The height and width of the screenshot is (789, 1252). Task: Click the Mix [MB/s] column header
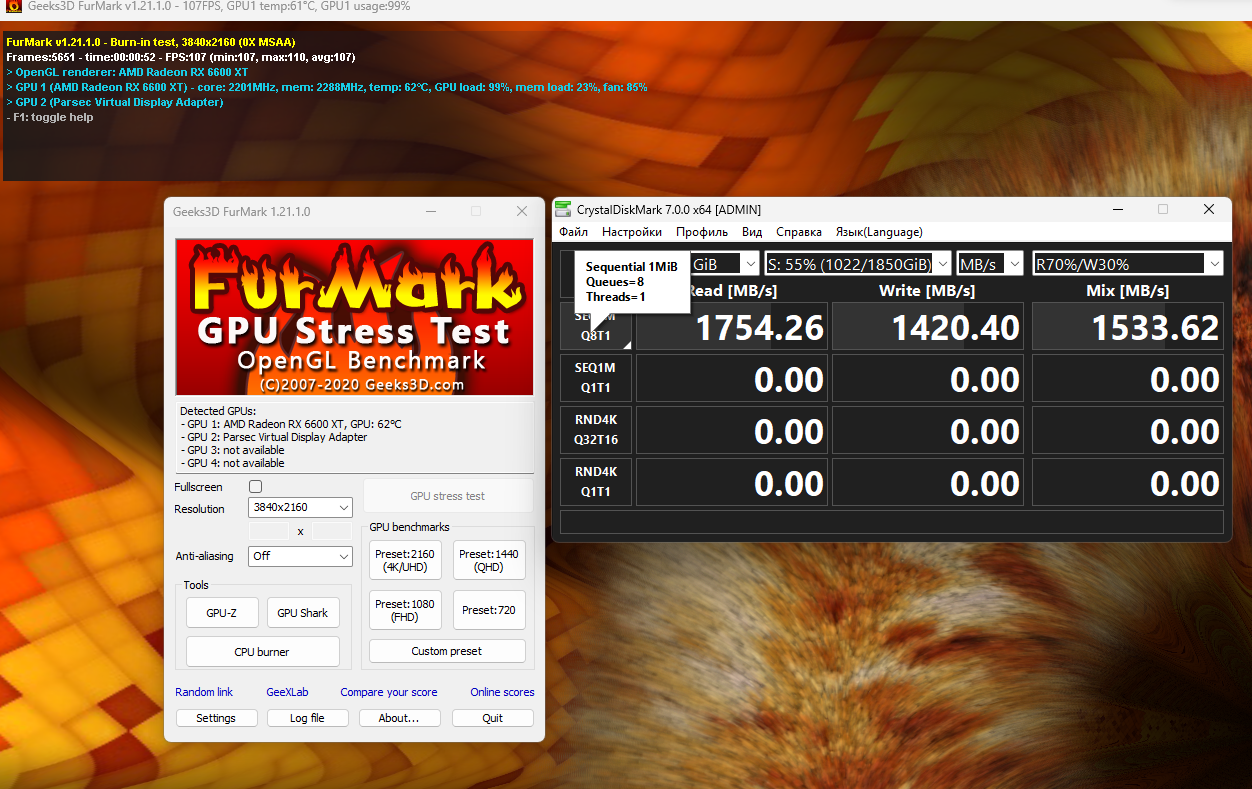click(x=1127, y=290)
